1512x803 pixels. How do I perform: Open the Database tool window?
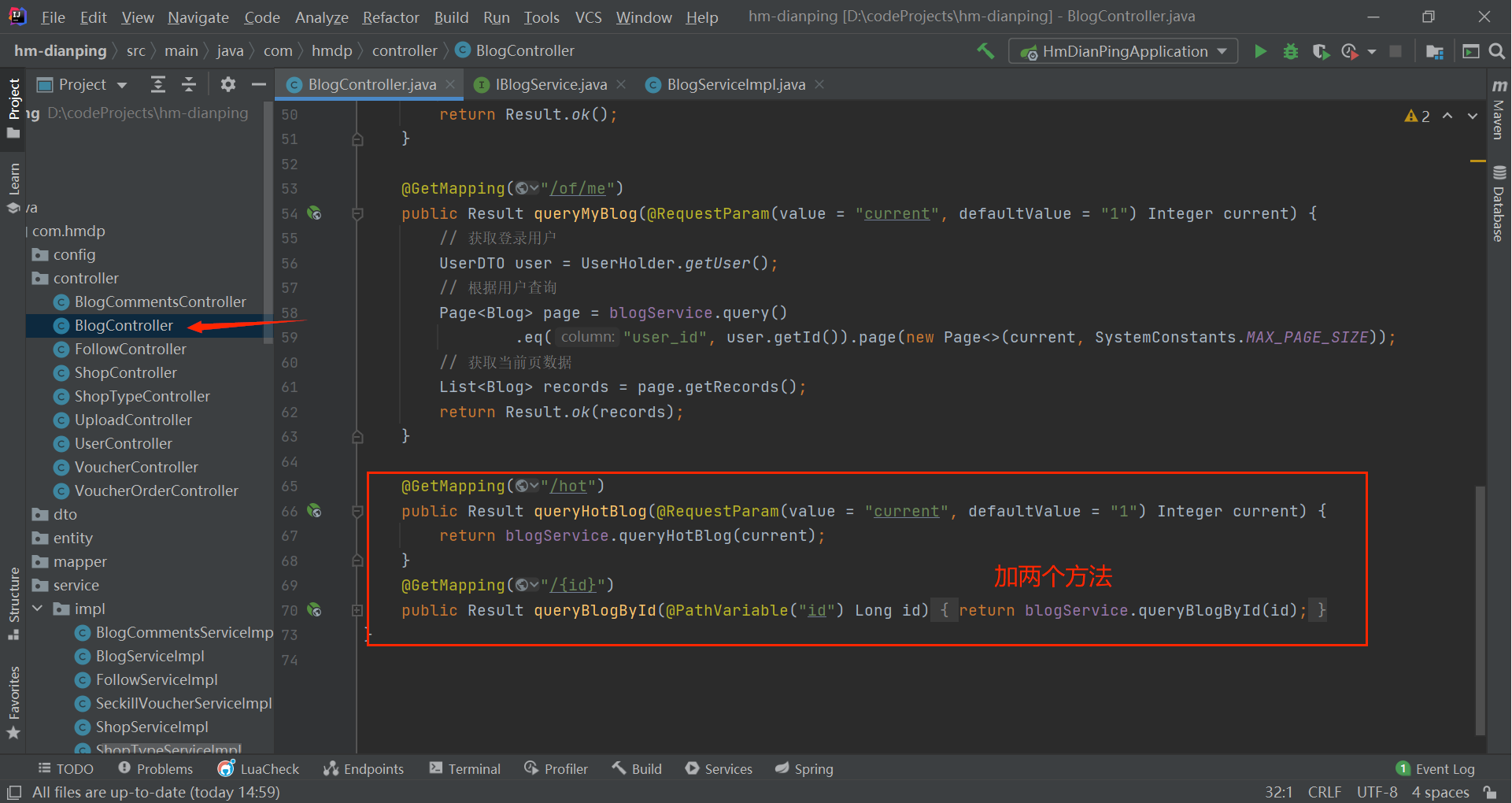point(1499,204)
